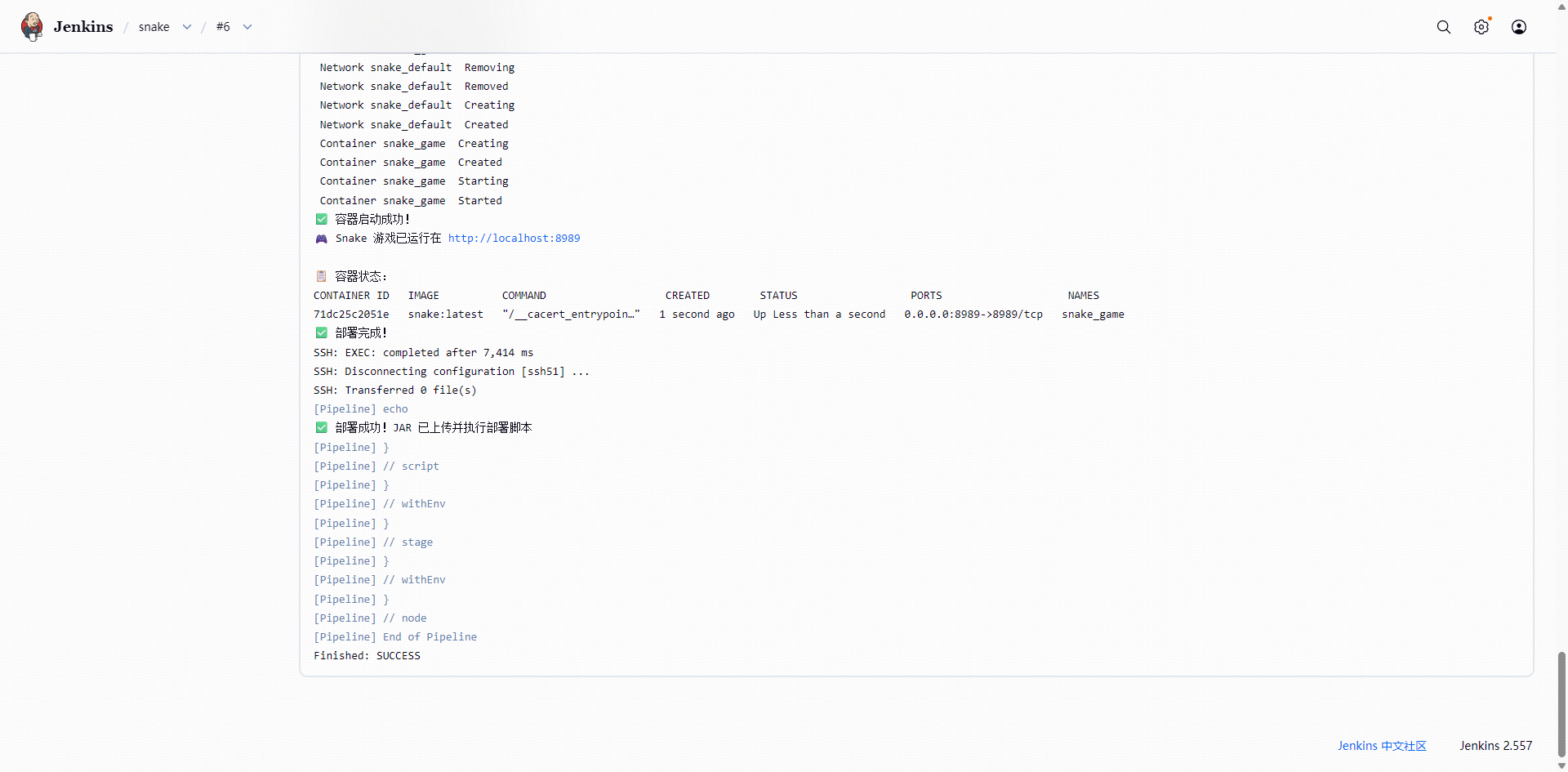1568x772 pixels.
Task: Click 'Network snake_default Created' line
Action: pyautogui.click(x=414, y=125)
